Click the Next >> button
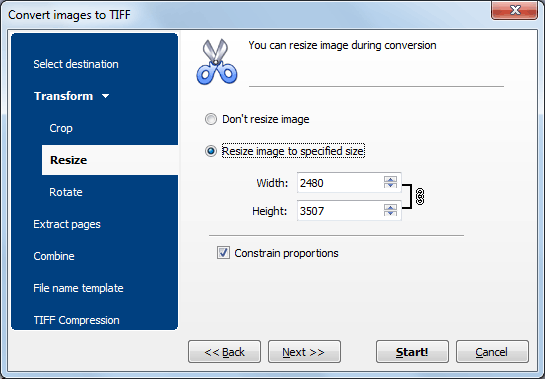Image resolution: width=545 pixels, height=379 pixels. (x=304, y=352)
